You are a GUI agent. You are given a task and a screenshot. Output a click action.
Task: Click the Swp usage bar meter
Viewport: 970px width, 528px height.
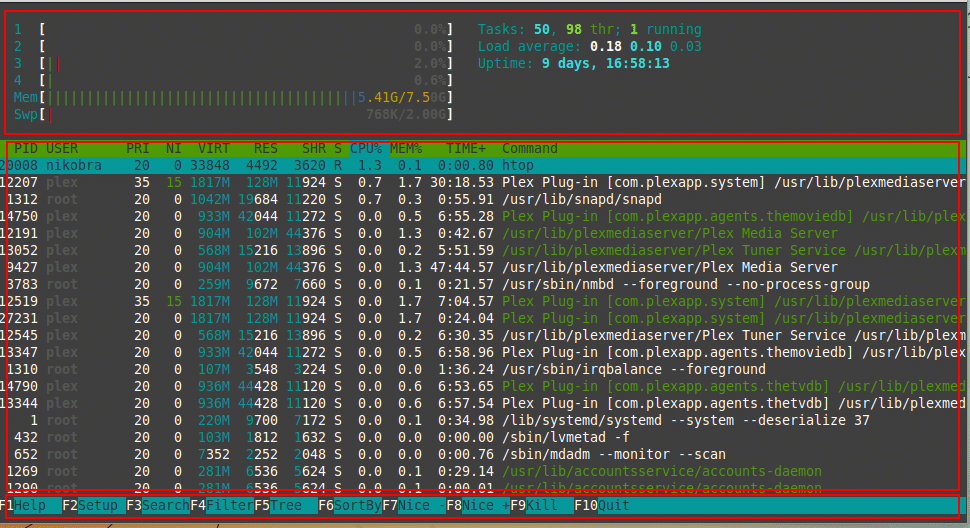tap(233, 114)
